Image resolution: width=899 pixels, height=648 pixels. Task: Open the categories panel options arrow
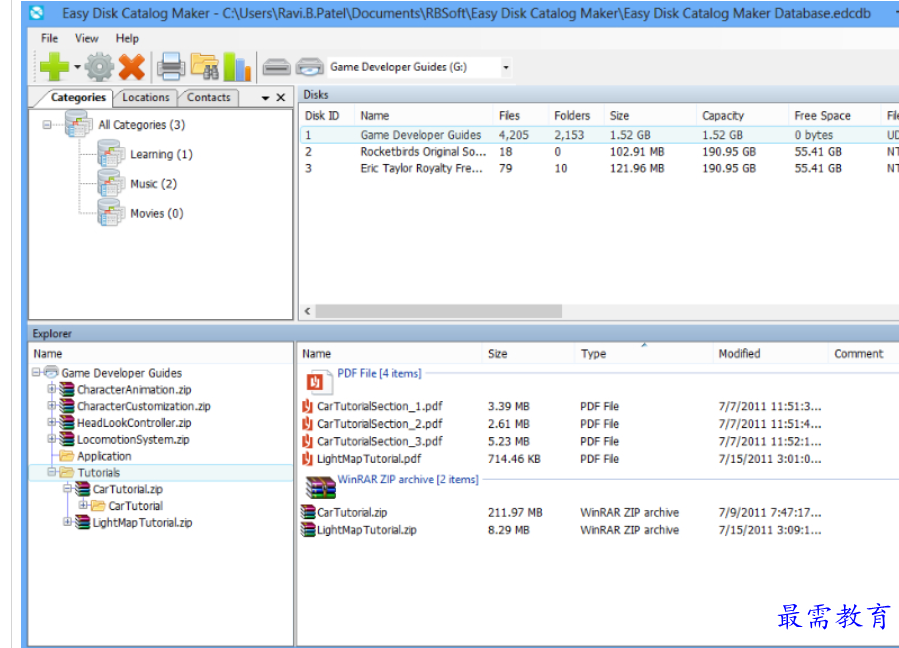click(x=265, y=98)
